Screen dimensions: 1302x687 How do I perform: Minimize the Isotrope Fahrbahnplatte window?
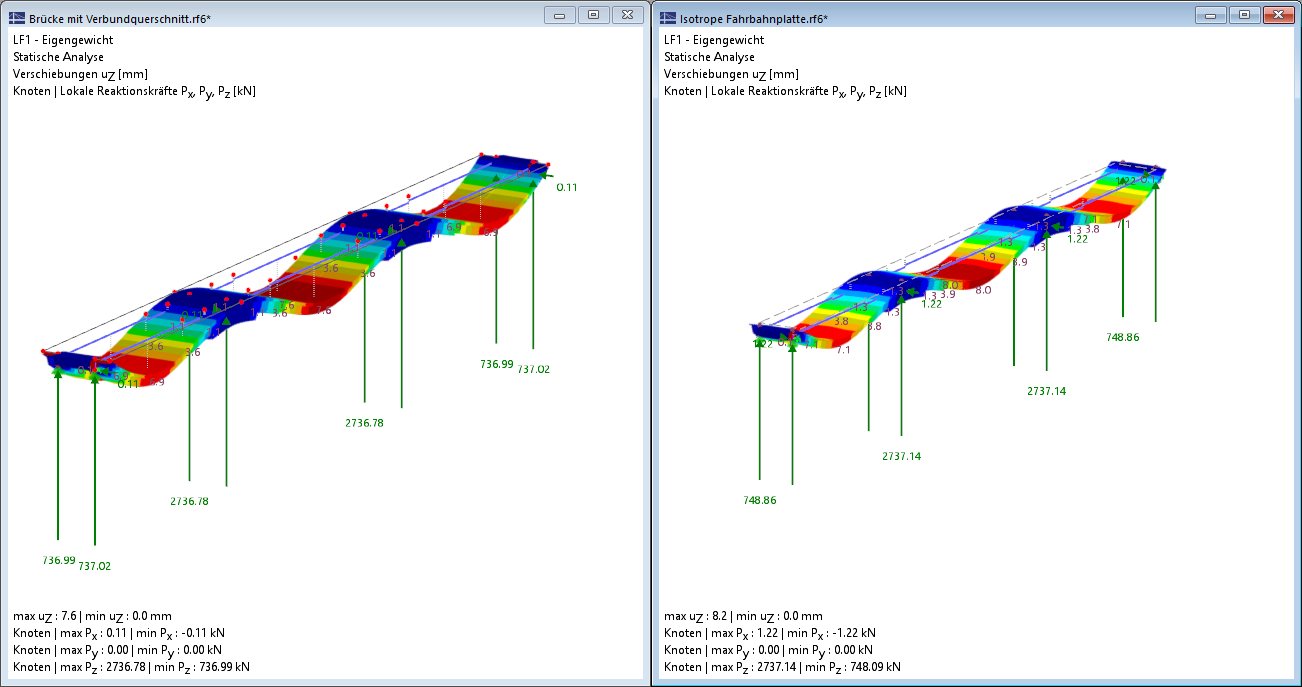click(x=1212, y=15)
